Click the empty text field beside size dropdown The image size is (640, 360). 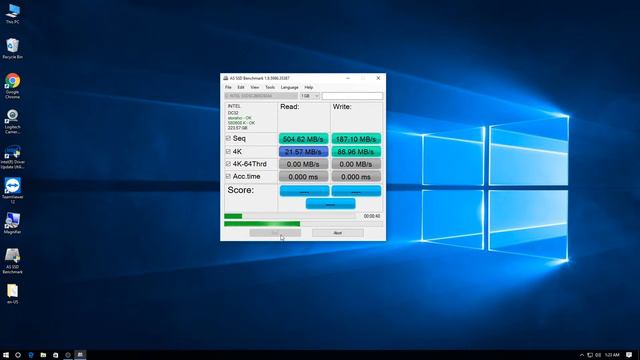(353, 96)
